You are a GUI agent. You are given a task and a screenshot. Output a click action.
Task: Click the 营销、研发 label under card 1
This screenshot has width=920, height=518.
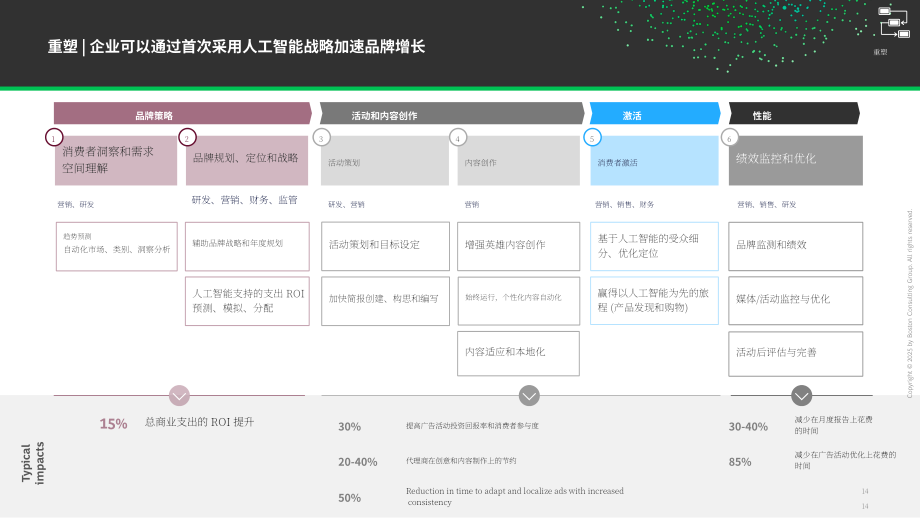pos(76,205)
